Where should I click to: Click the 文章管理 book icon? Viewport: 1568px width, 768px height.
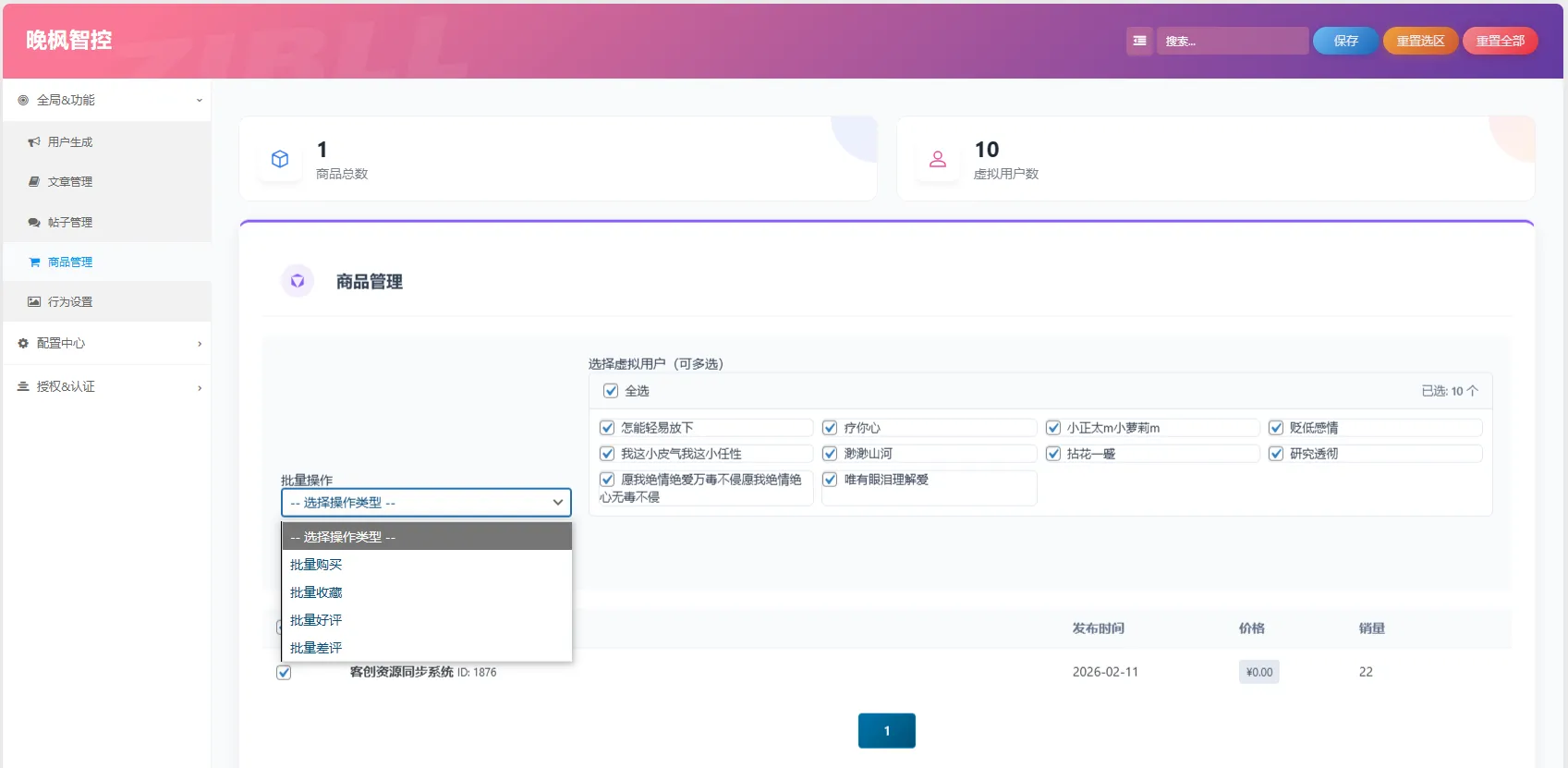(34, 181)
